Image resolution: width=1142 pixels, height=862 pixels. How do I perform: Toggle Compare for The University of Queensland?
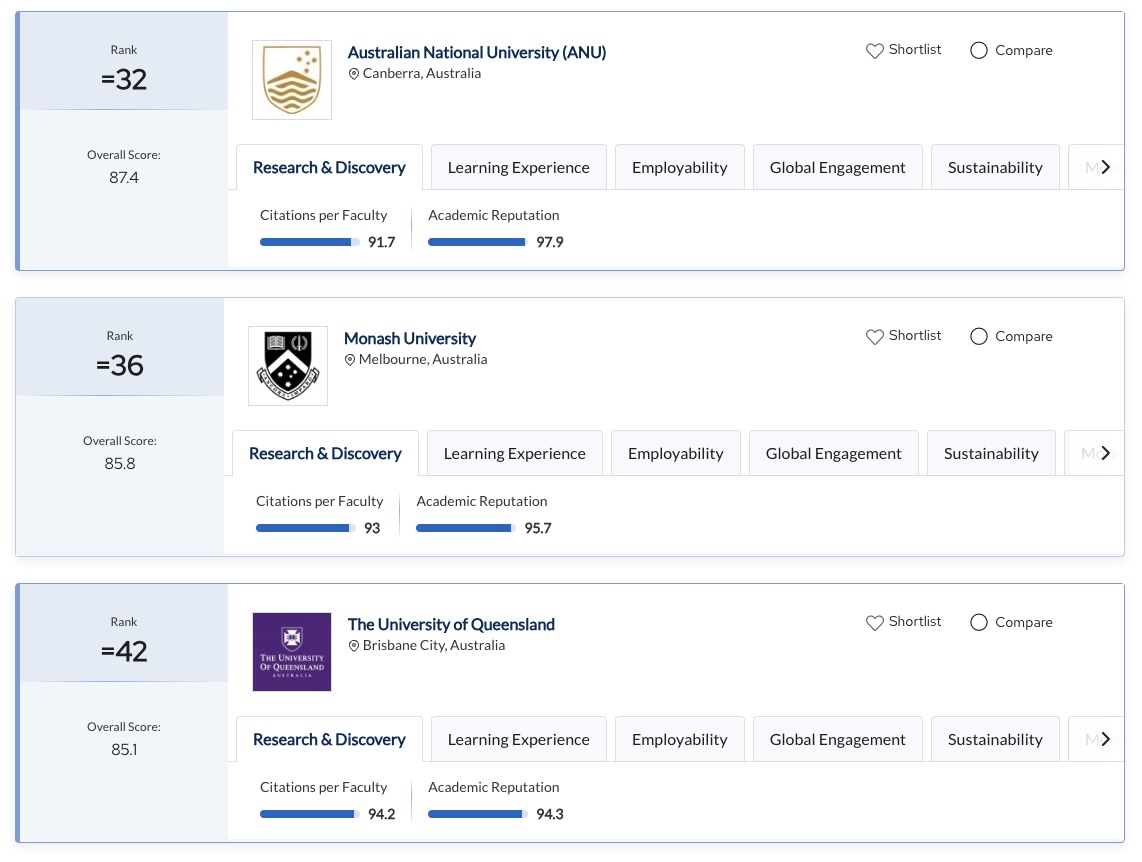pyautogui.click(x=979, y=623)
